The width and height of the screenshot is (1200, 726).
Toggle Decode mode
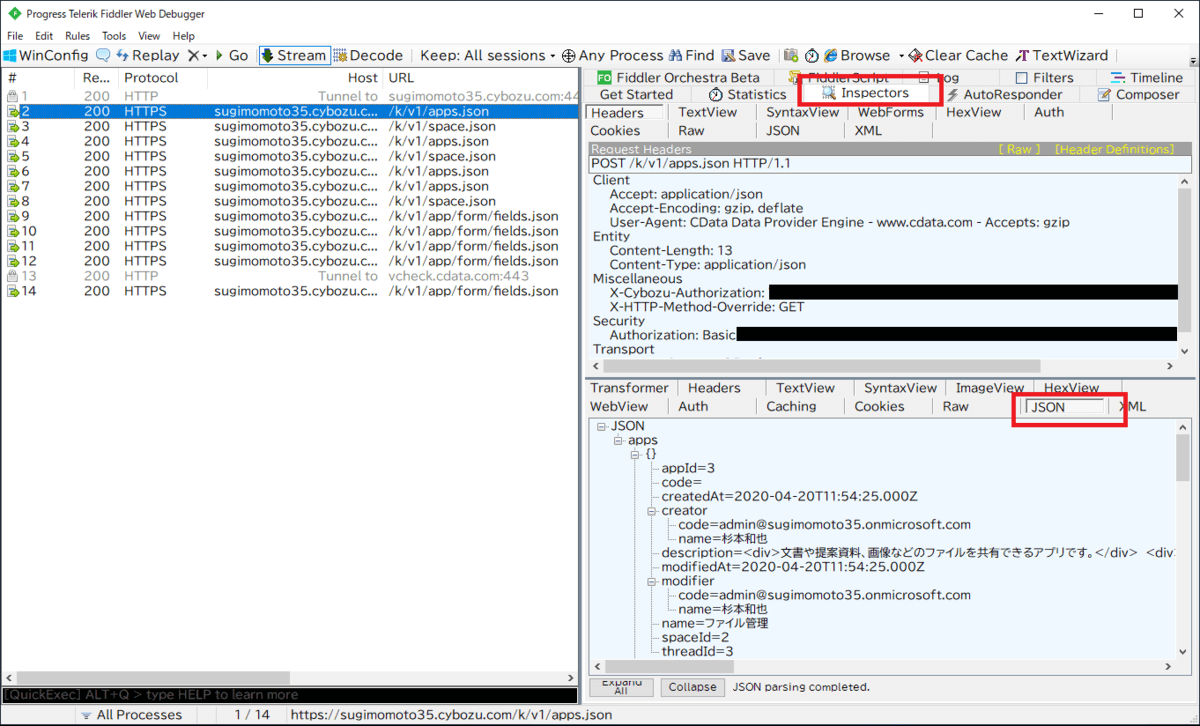click(368, 56)
